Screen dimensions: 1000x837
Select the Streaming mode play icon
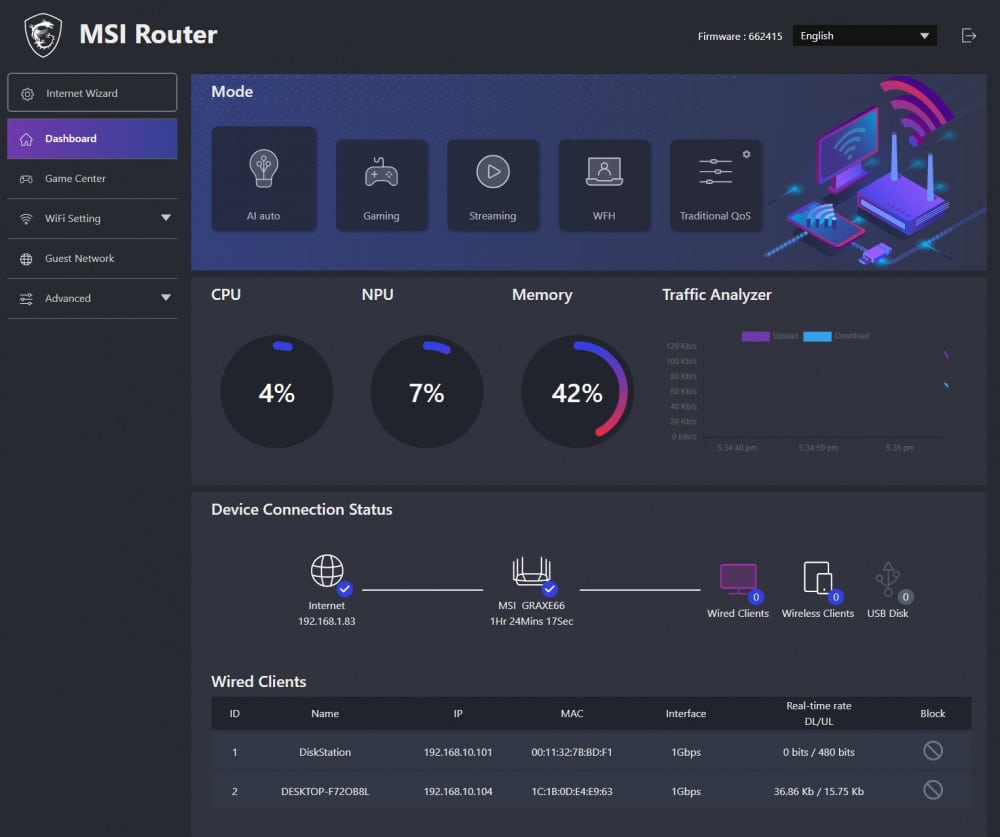pos(493,172)
